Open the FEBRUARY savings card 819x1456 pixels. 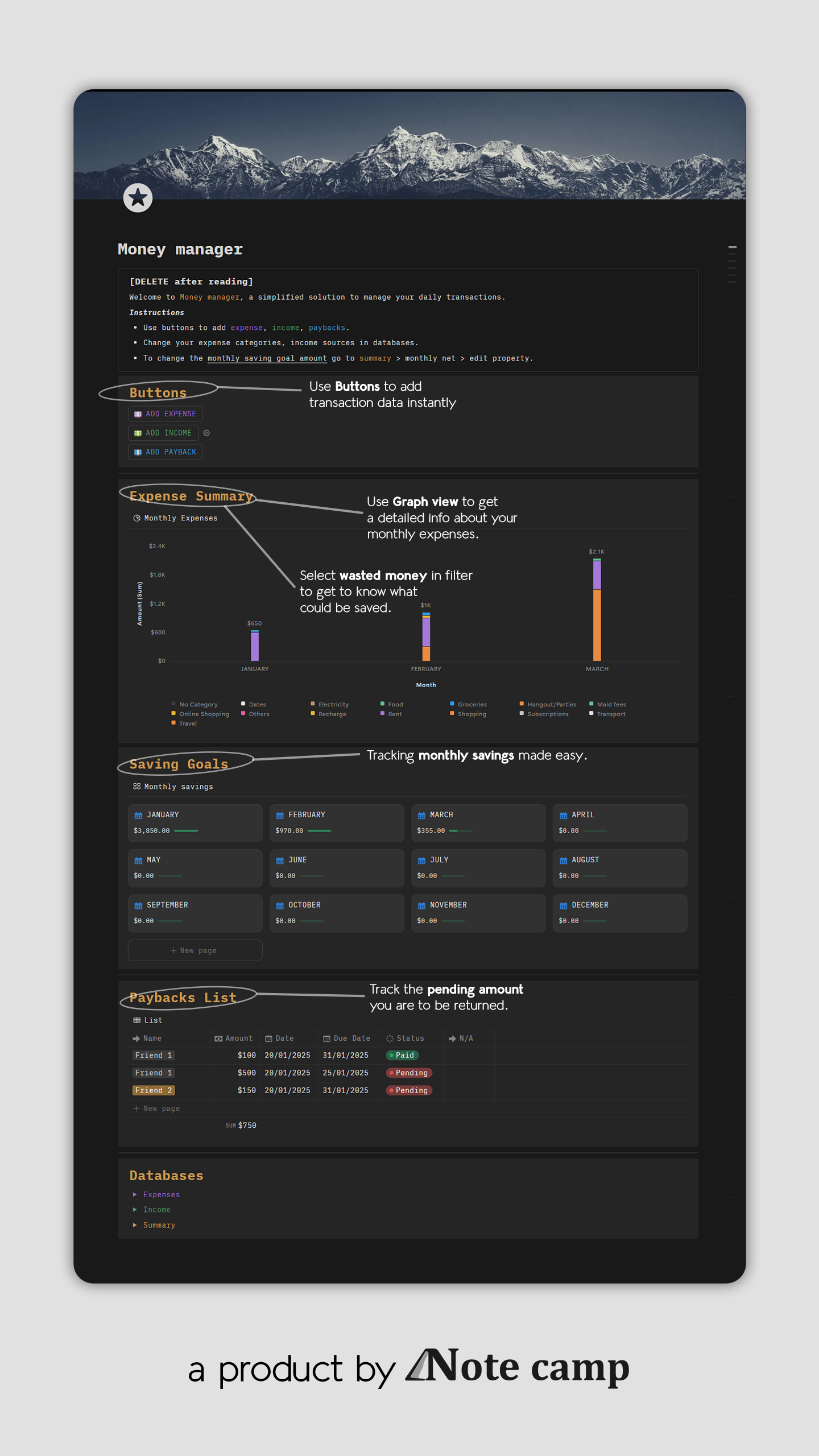(x=337, y=823)
